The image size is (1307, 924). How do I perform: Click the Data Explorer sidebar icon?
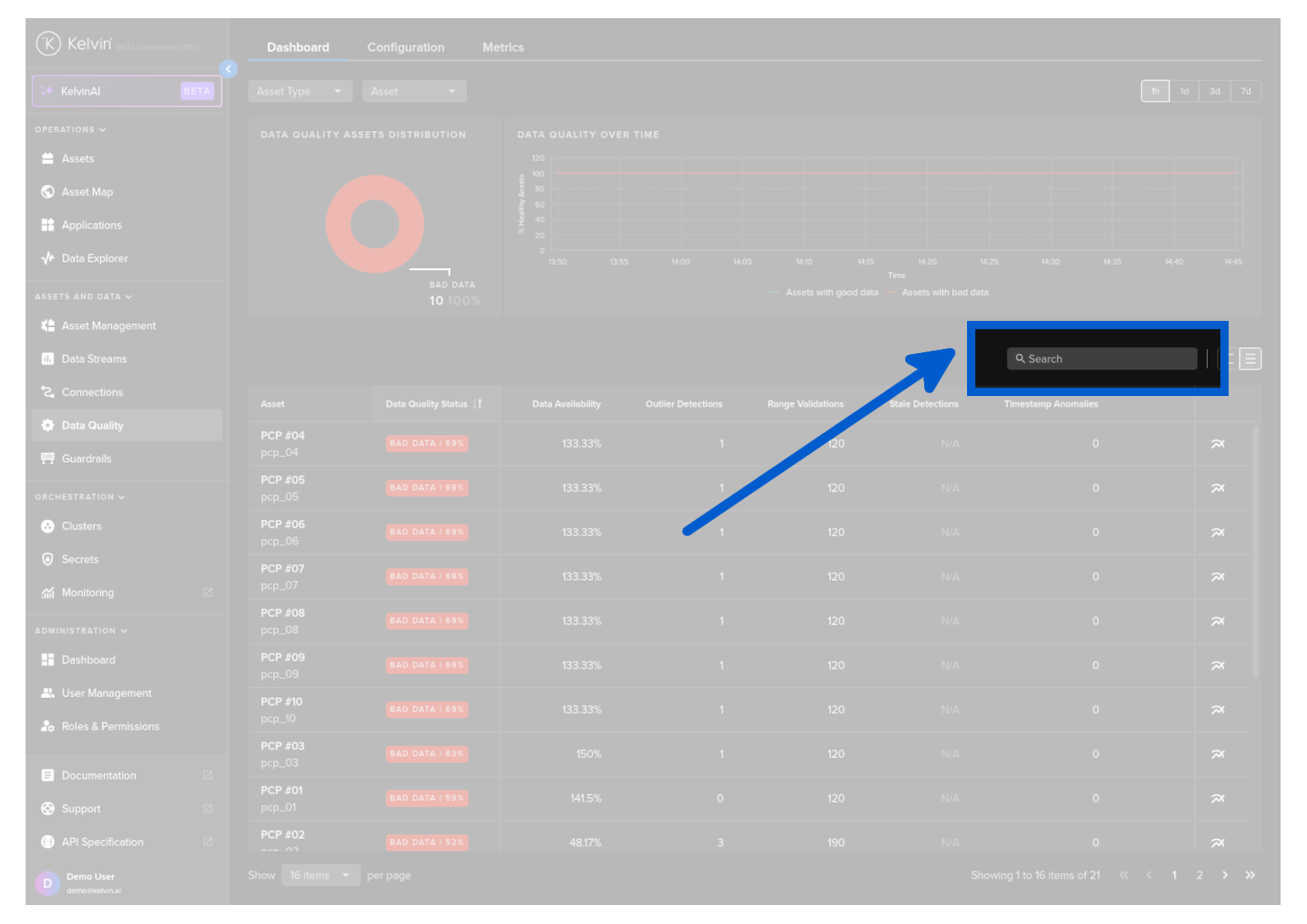pyautogui.click(x=48, y=258)
